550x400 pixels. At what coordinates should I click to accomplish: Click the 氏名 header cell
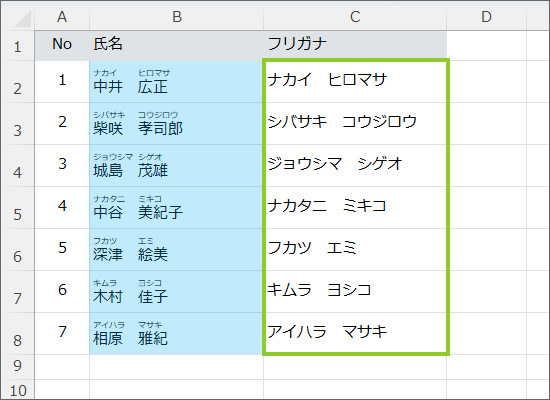pos(176,46)
